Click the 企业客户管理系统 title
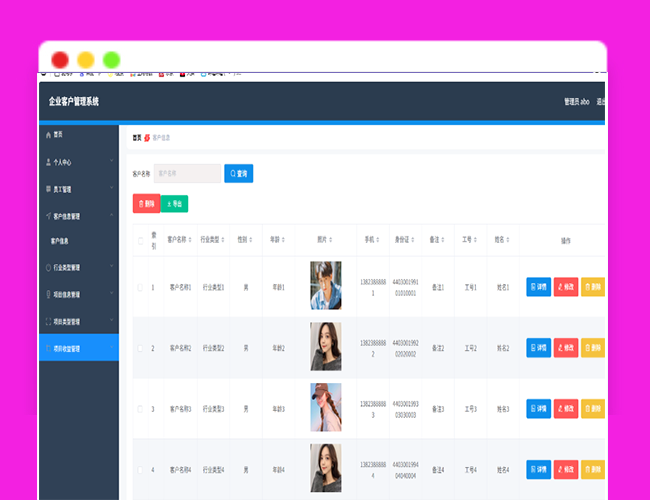The height and width of the screenshot is (500, 650). [x=74, y=102]
